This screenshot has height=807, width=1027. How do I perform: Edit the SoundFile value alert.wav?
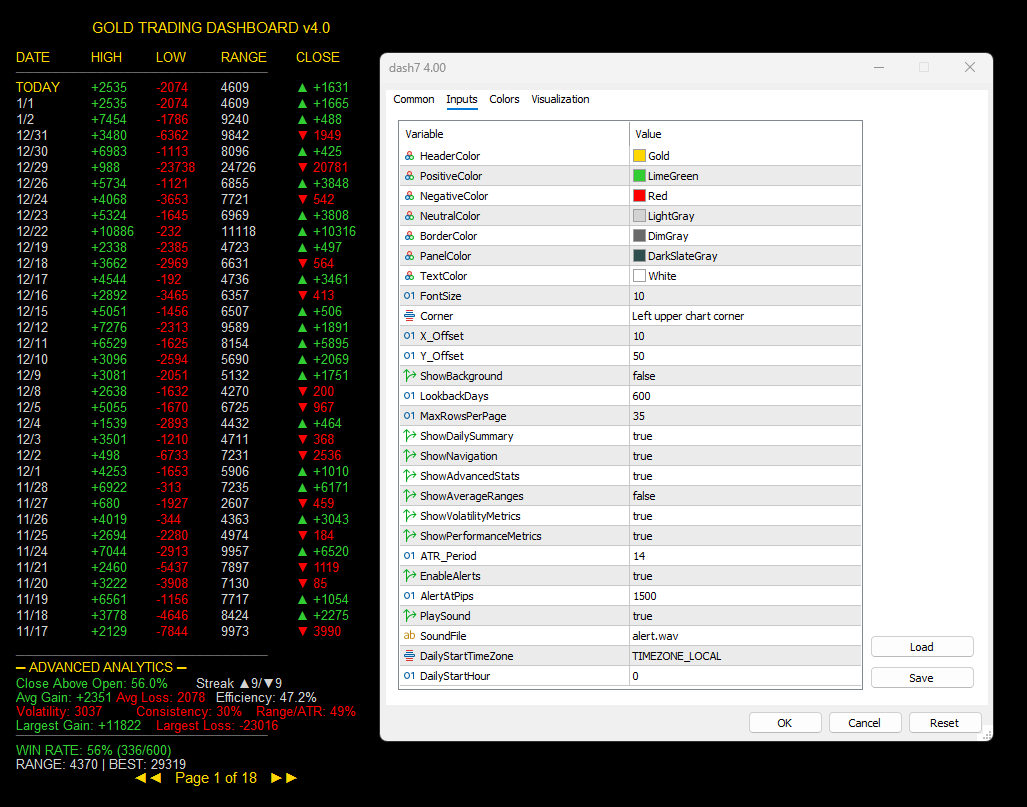pyautogui.click(x=745, y=636)
